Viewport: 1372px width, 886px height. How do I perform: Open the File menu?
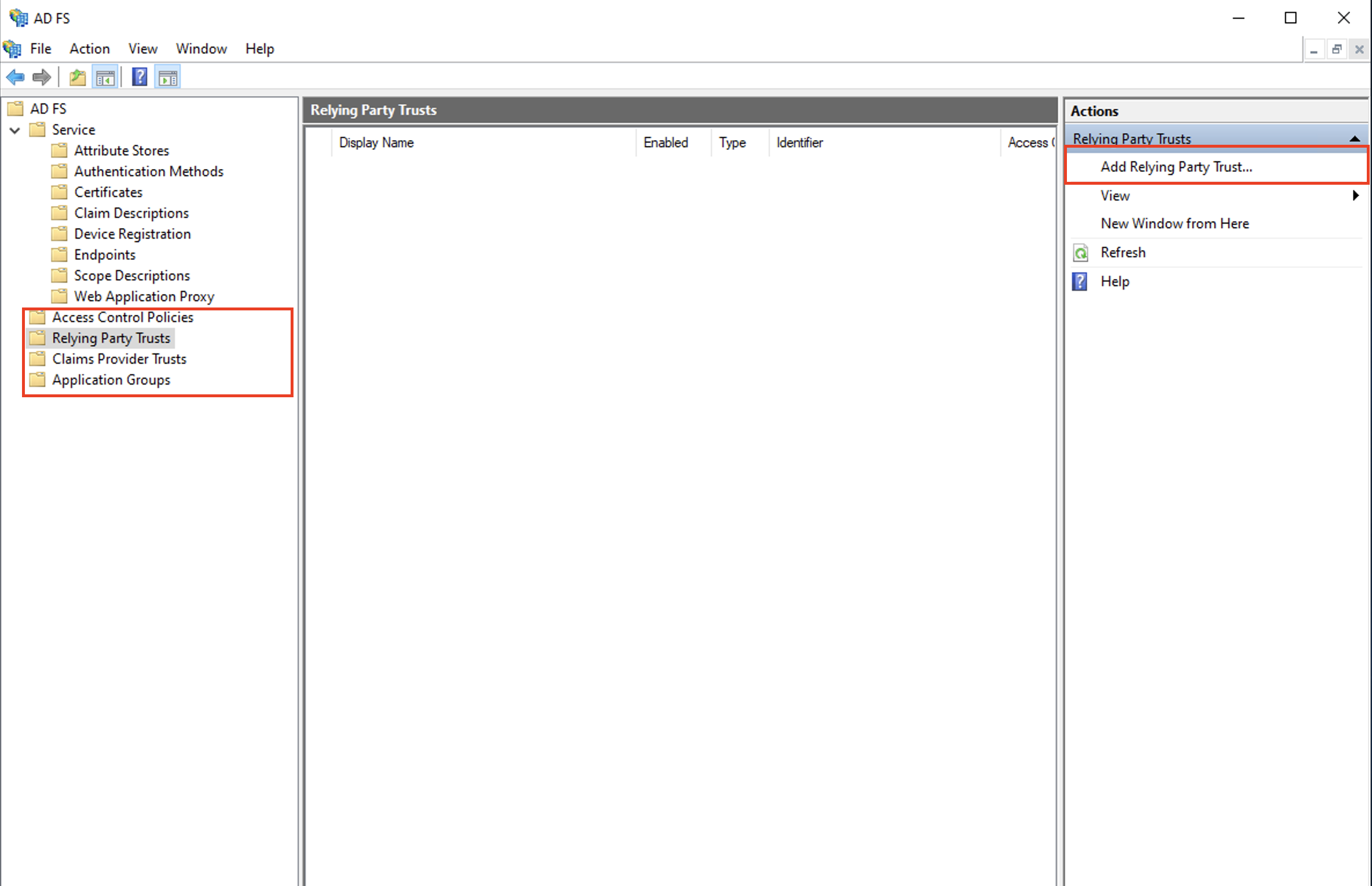41,49
